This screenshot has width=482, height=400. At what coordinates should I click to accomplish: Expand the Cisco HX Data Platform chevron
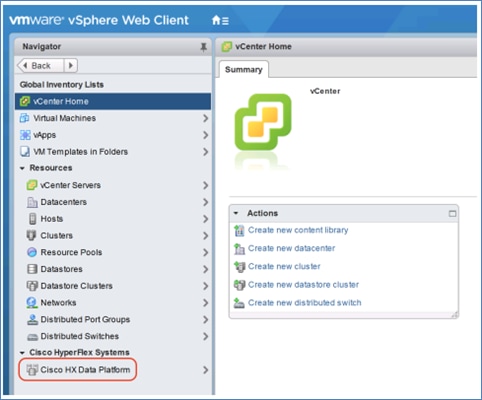[x=206, y=370]
